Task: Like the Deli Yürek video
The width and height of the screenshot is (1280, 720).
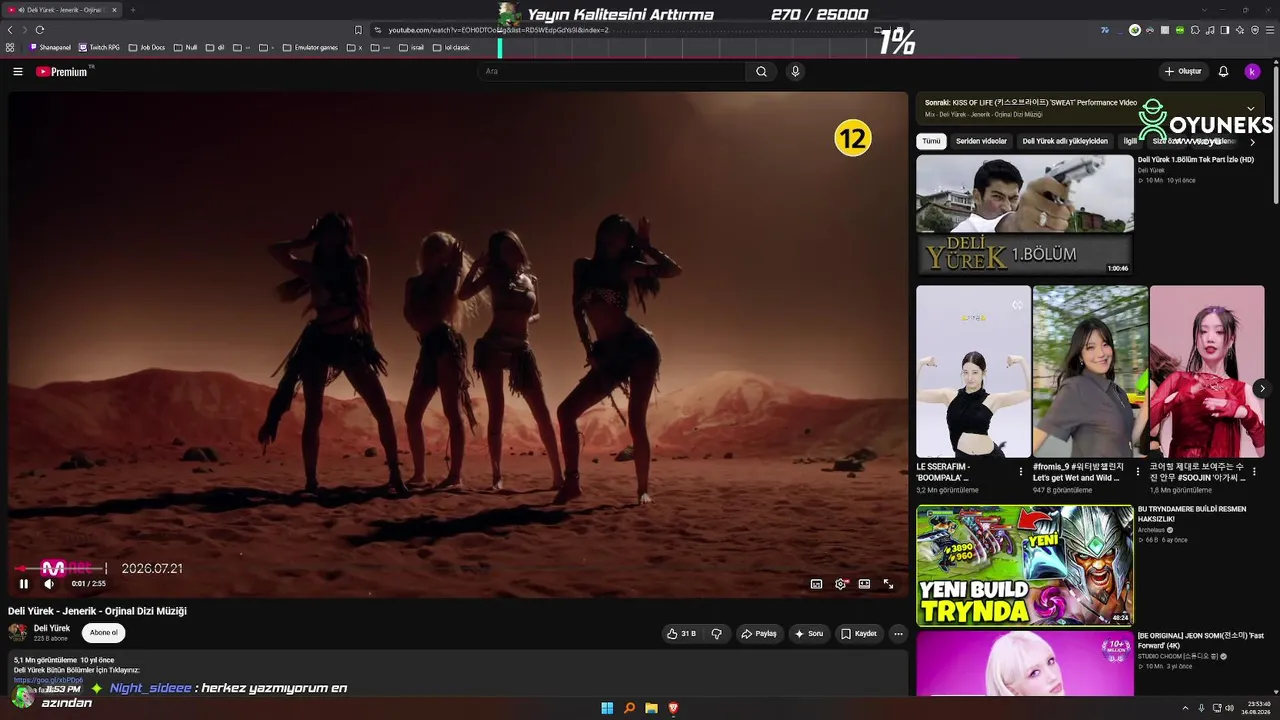Action: 682,634
